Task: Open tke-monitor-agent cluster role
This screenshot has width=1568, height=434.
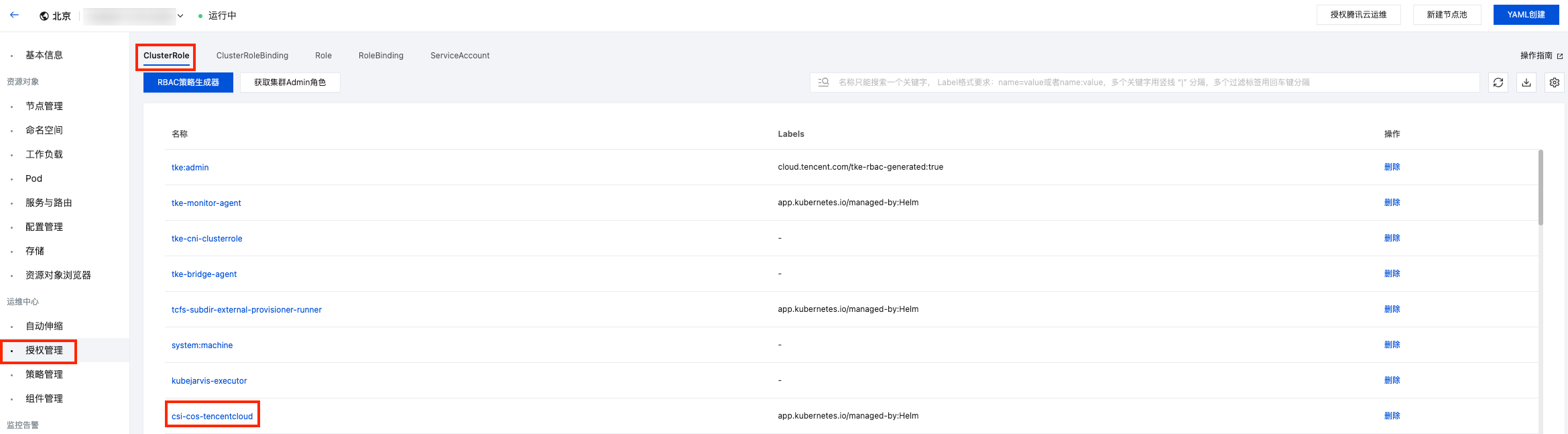Action: [x=206, y=203]
